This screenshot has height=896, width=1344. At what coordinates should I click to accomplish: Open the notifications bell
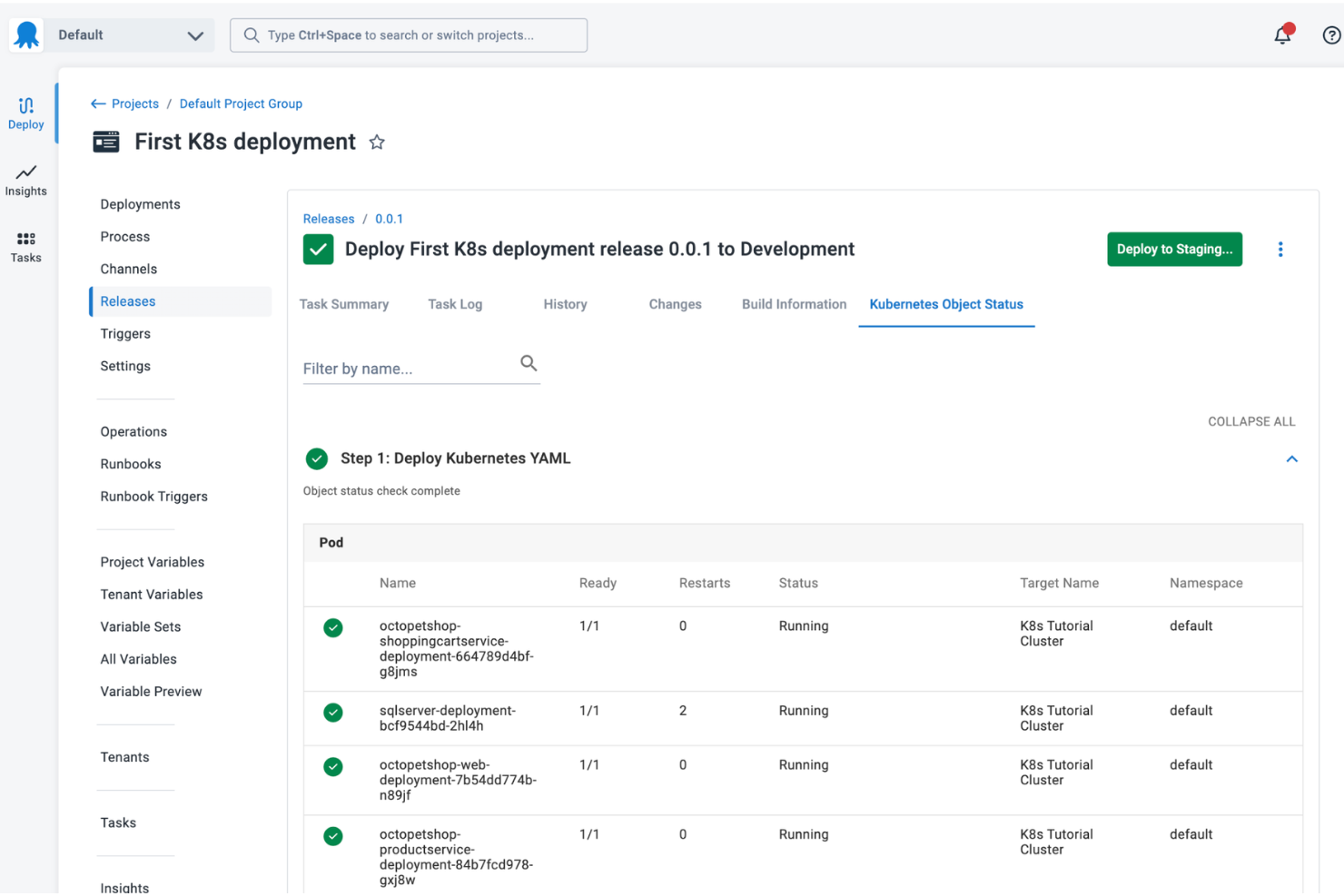tap(1282, 34)
